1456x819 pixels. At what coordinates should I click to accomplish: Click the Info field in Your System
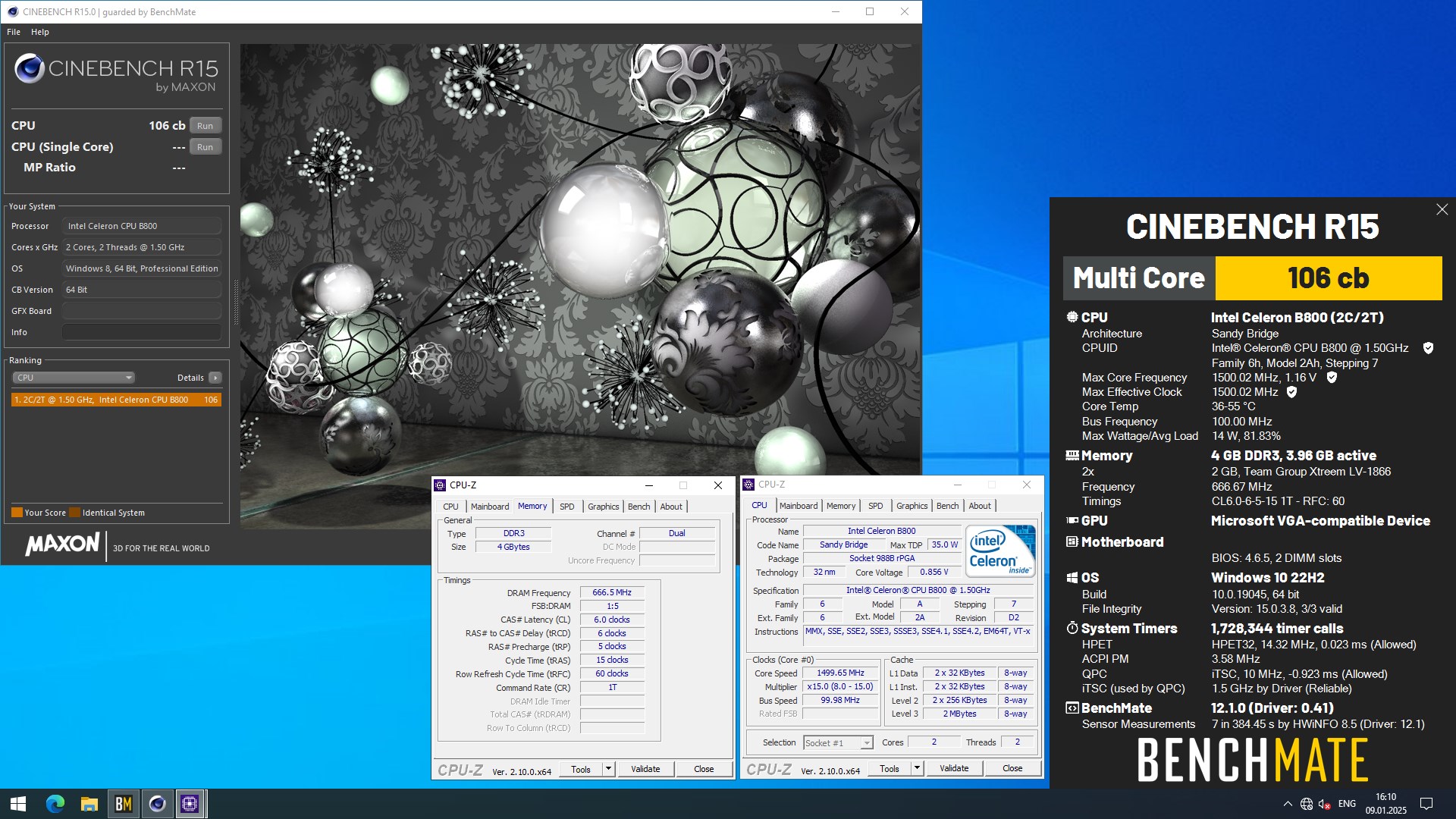[x=142, y=332]
